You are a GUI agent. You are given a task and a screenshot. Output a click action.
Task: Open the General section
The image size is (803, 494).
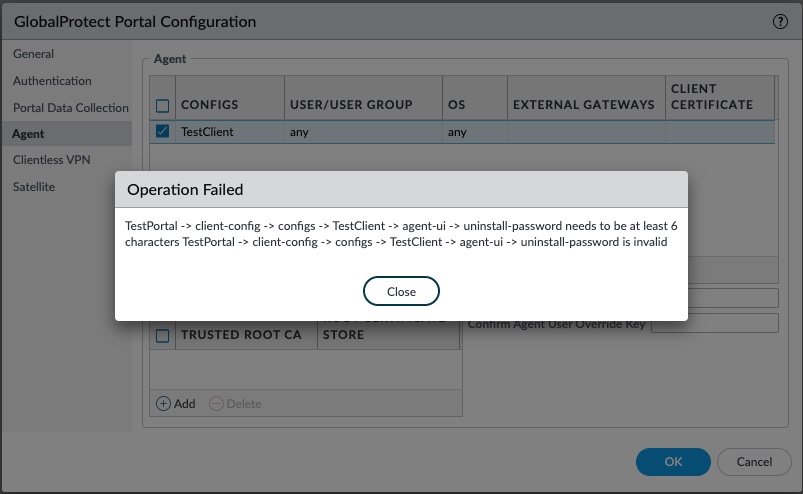(x=34, y=54)
